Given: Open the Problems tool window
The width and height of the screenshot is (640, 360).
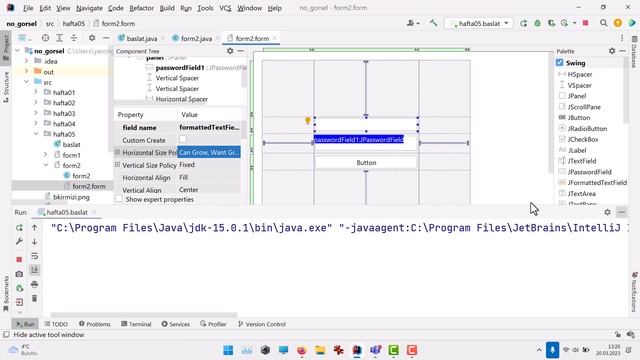Looking at the screenshot, I should pos(95,324).
